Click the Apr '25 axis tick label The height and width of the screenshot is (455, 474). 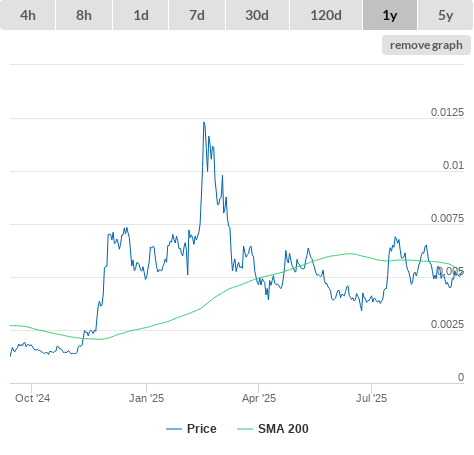coord(259,398)
